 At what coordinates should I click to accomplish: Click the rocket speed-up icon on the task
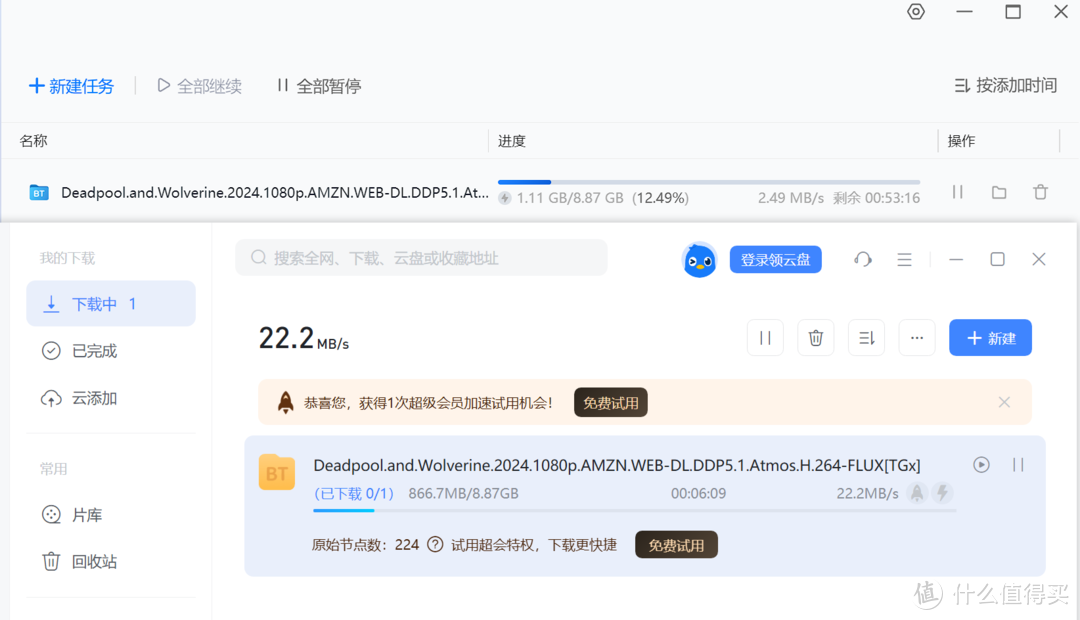917,492
